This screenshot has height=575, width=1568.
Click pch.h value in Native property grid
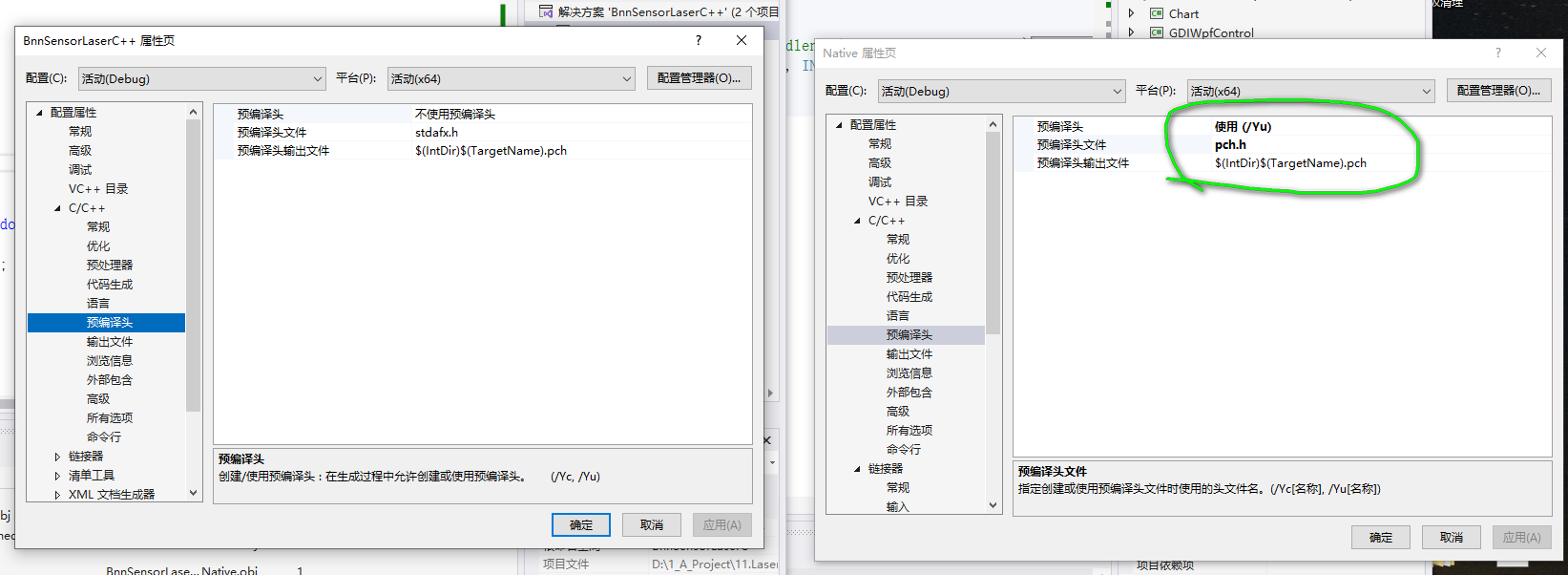click(1230, 145)
